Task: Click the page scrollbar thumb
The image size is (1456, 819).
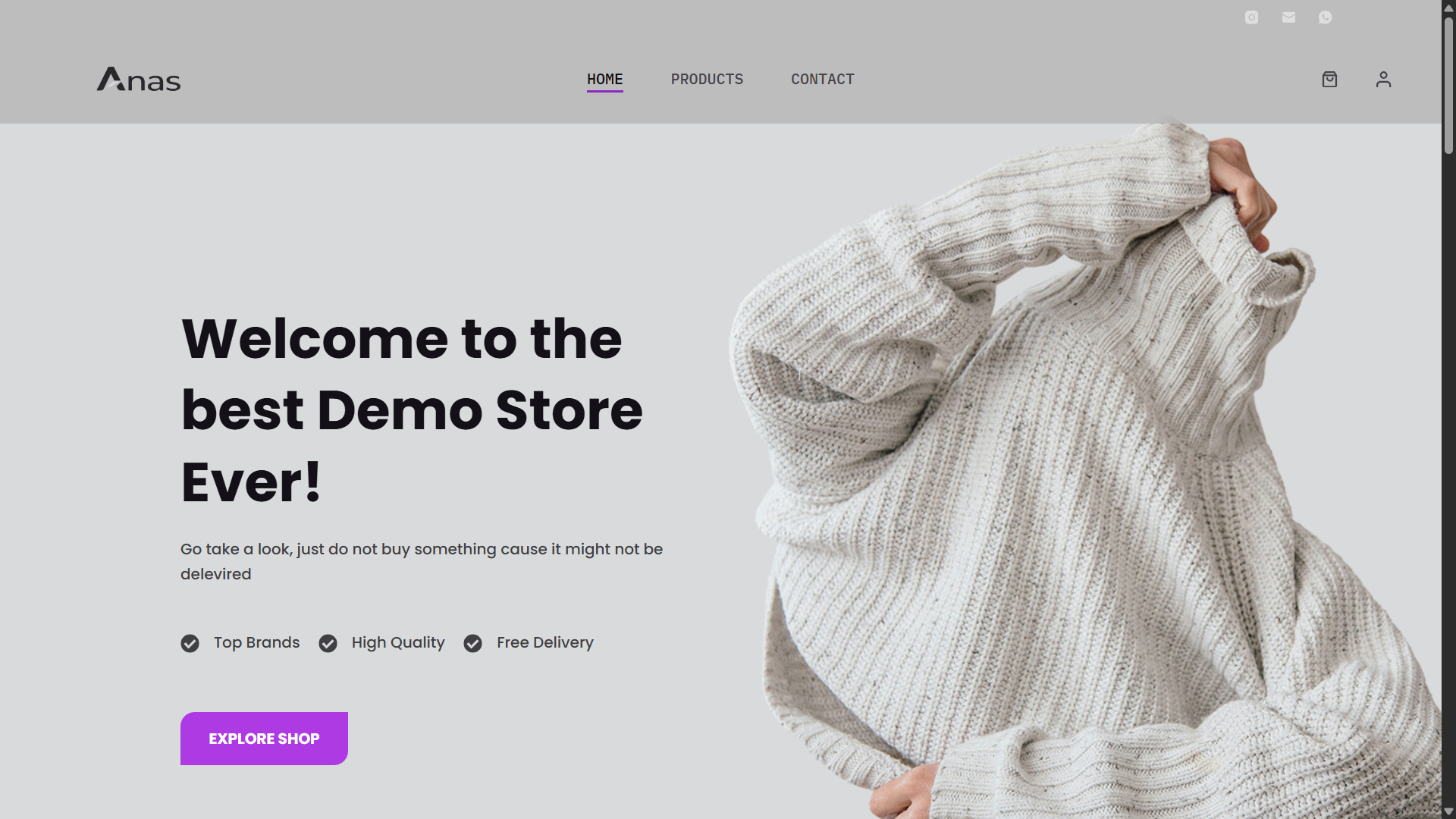Action: (x=1448, y=83)
